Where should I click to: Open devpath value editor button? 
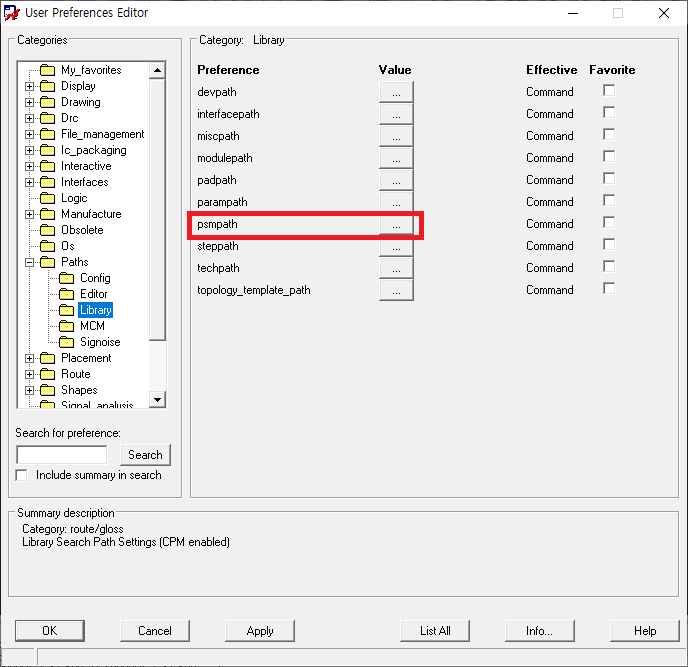(396, 92)
